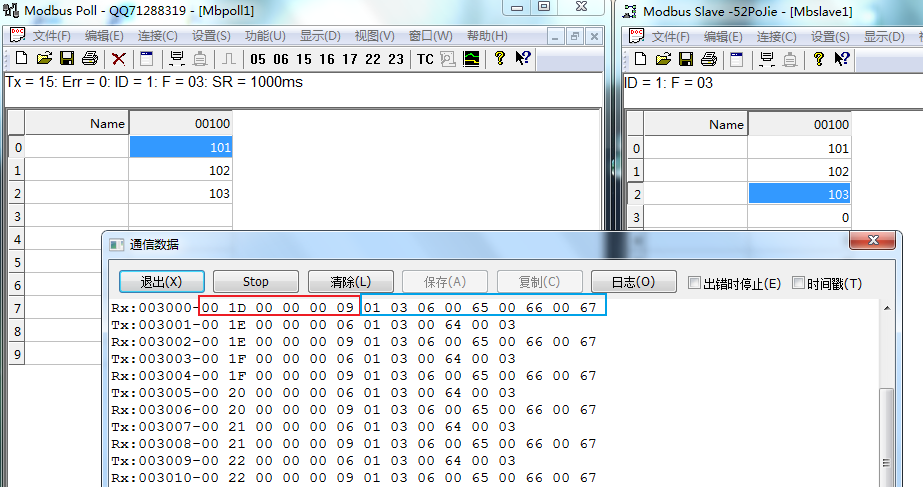923x487 pixels.
Task: Click Stop button in communication dialog
Action: coord(255,281)
